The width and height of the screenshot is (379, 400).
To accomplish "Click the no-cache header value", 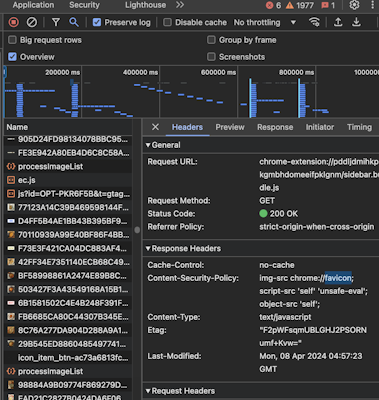I will coord(277,265).
